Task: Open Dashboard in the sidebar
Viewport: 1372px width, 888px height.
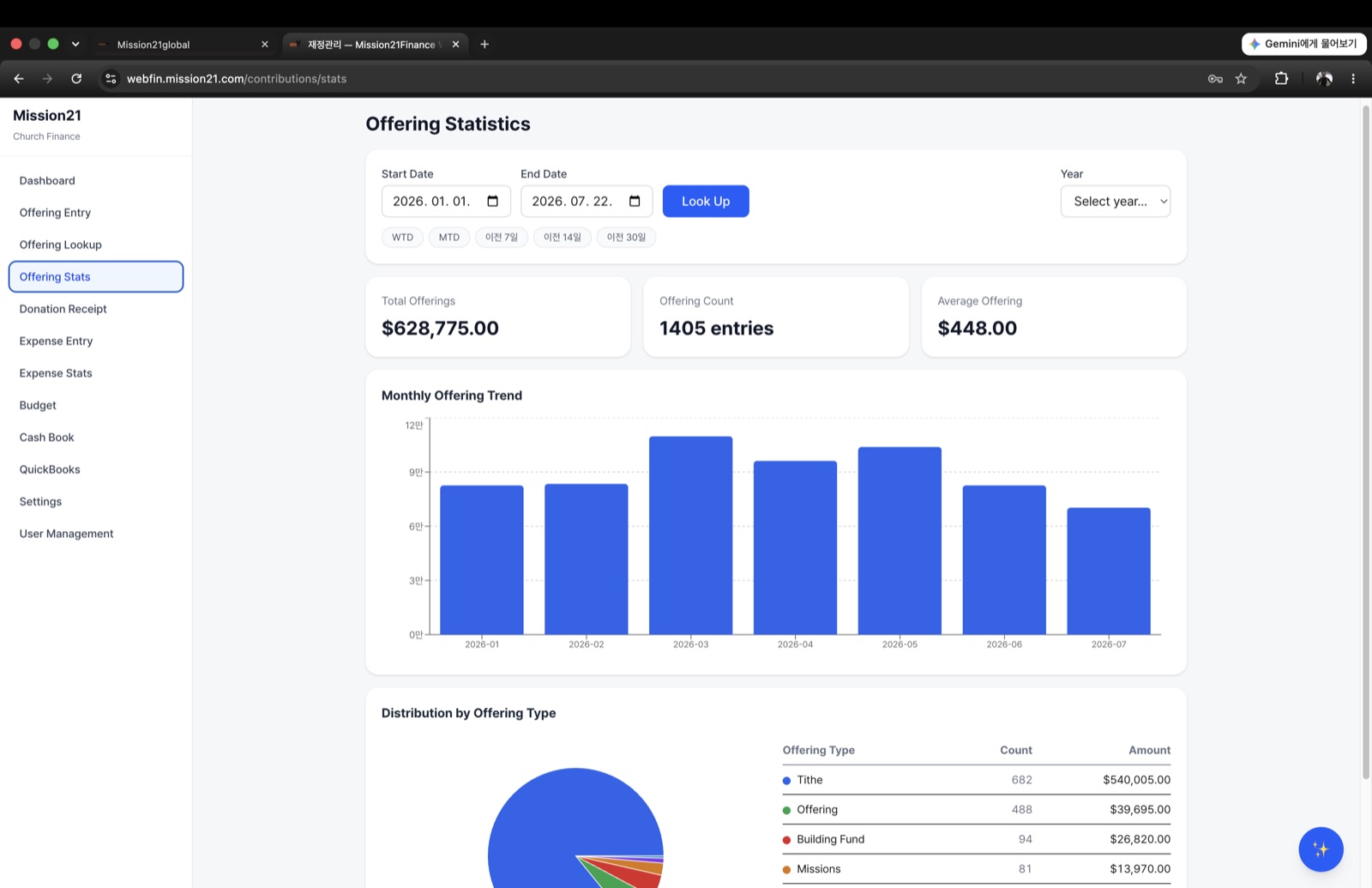Action: pos(47,181)
